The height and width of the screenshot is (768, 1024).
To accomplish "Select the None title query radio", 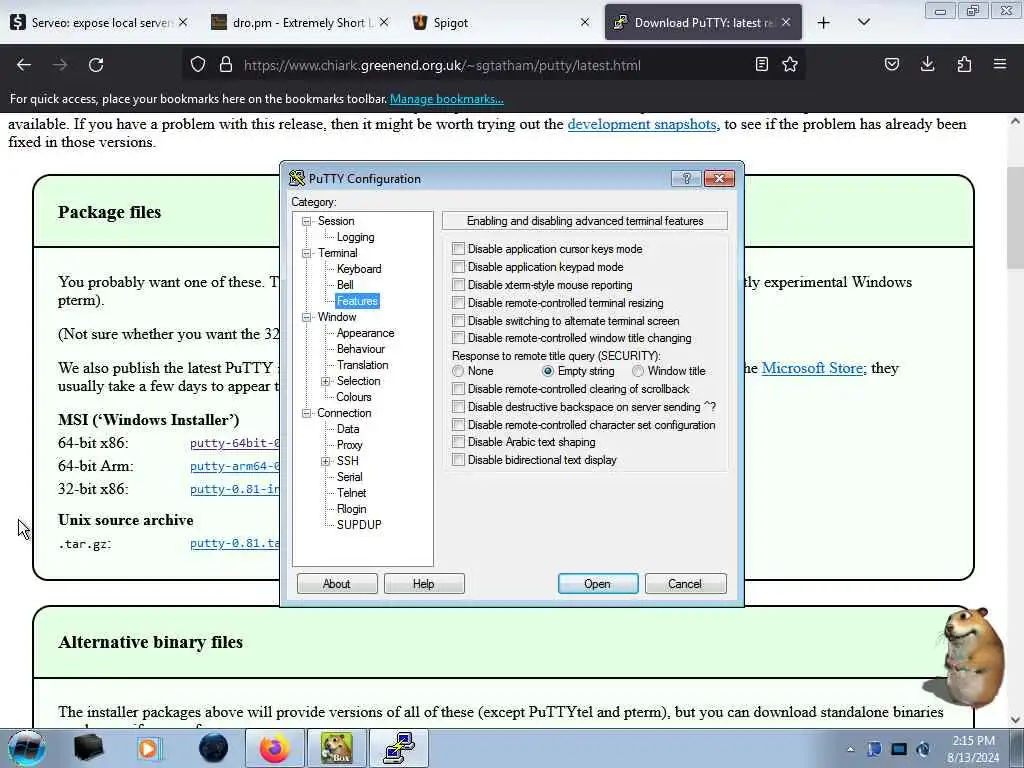I will [x=458, y=371].
